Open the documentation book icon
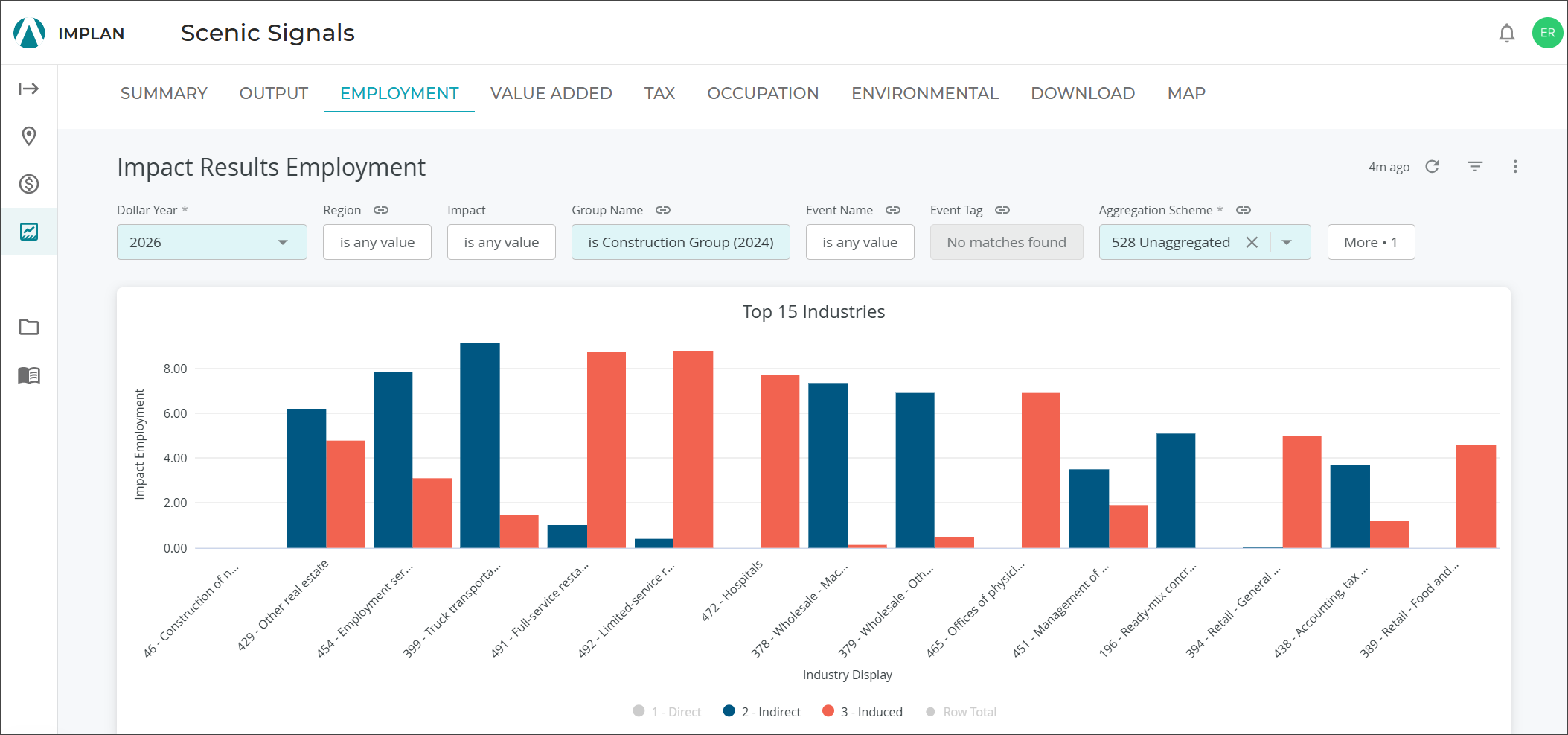1568x735 pixels. click(29, 375)
